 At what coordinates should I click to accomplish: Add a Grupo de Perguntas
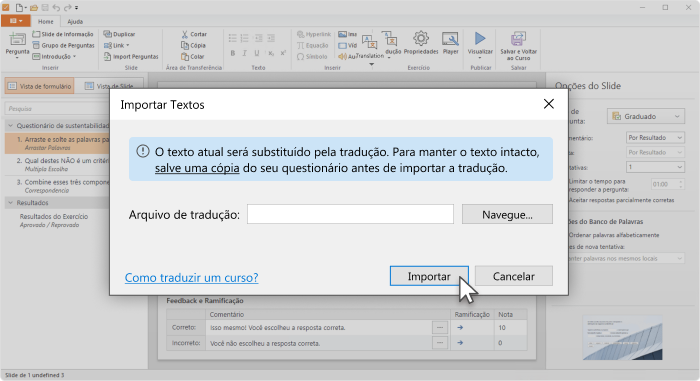[63, 45]
